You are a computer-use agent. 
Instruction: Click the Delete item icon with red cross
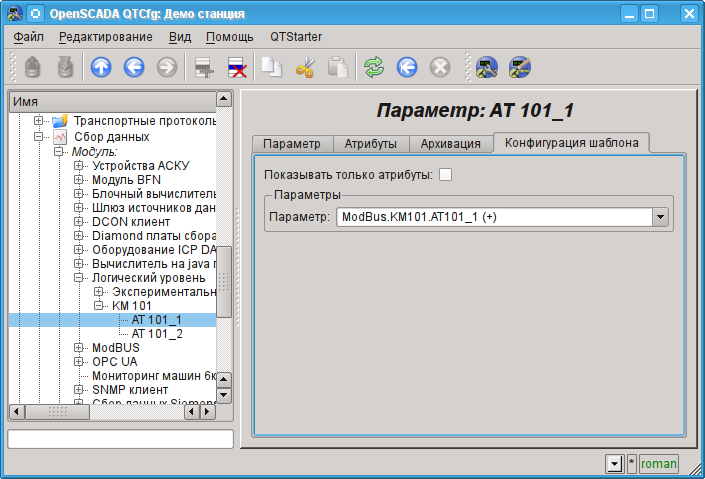[238, 67]
